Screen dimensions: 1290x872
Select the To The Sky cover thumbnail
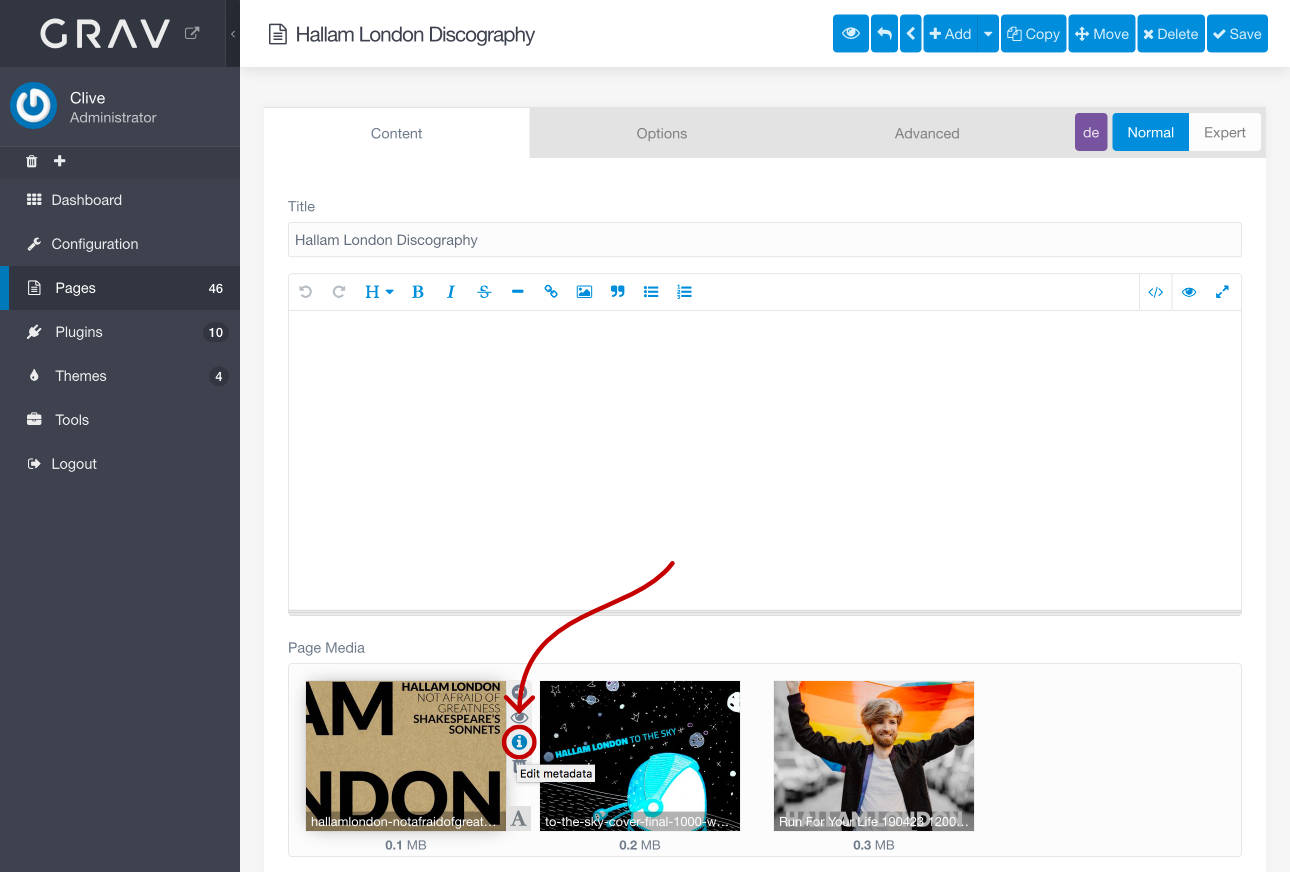click(640, 755)
